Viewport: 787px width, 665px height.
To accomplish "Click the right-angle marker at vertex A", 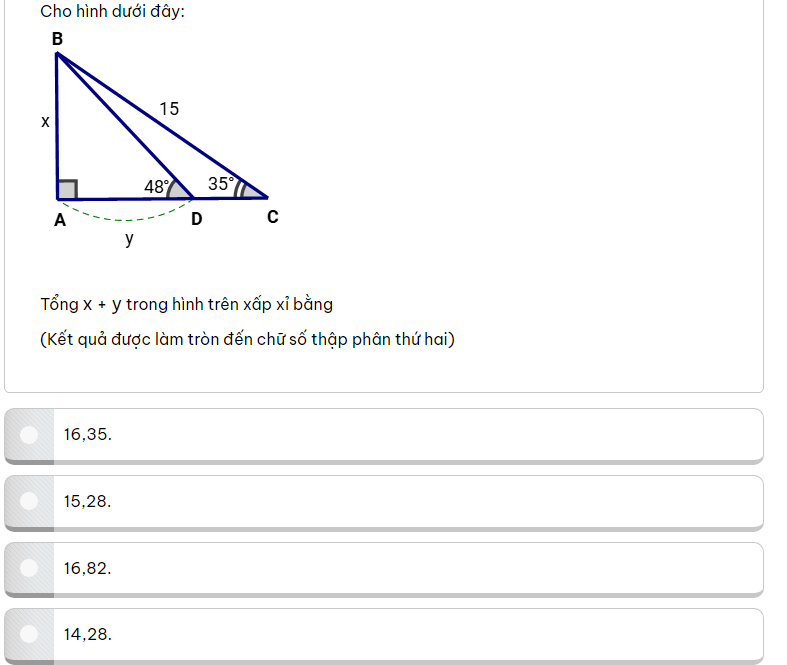I will click(67, 189).
